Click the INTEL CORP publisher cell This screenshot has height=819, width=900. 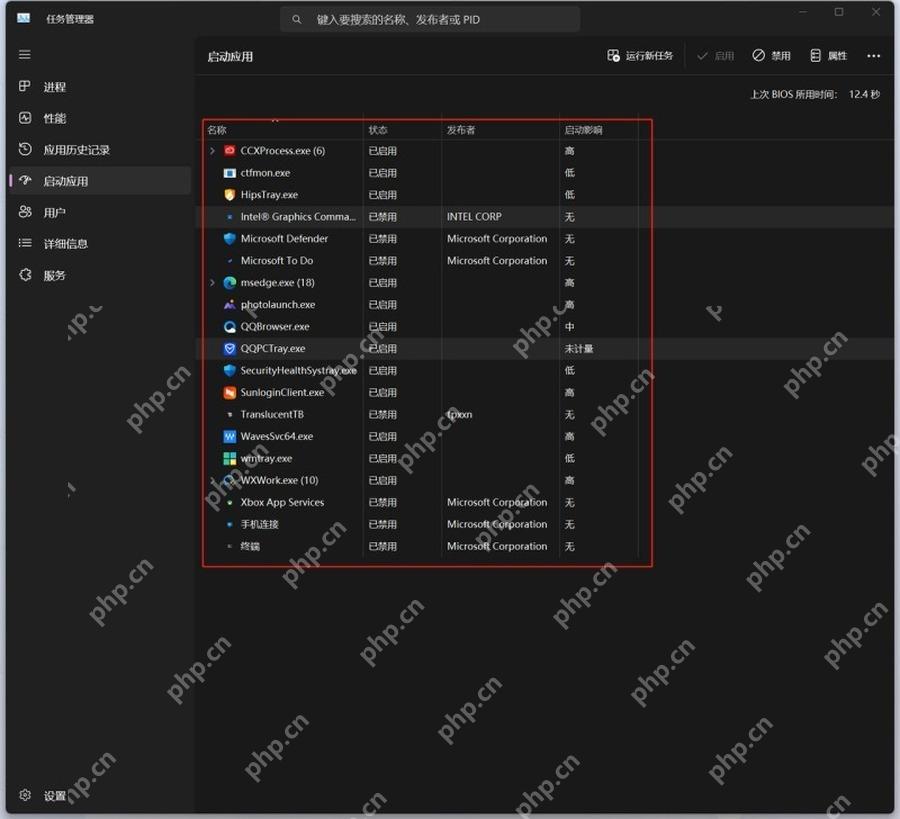point(474,216)
